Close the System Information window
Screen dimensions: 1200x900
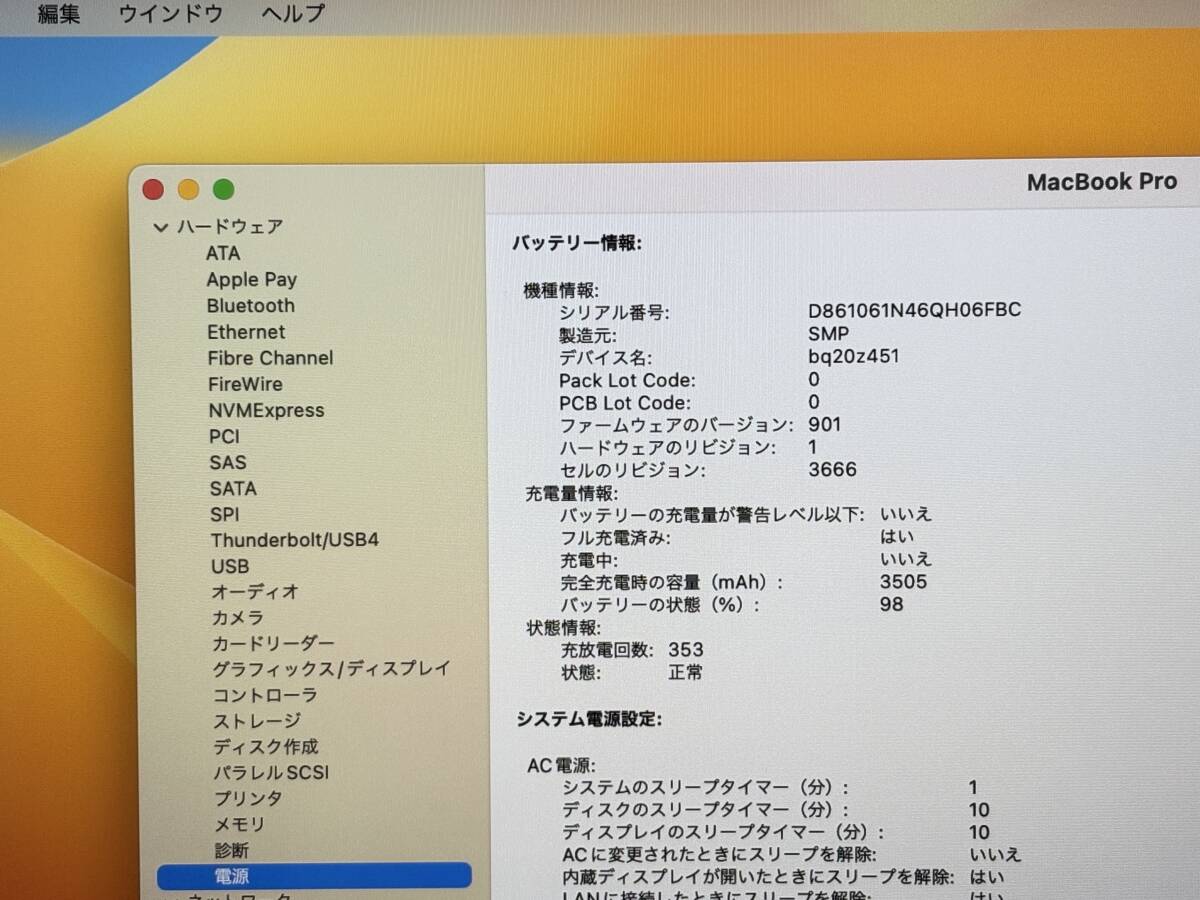[x=153, y=190]
